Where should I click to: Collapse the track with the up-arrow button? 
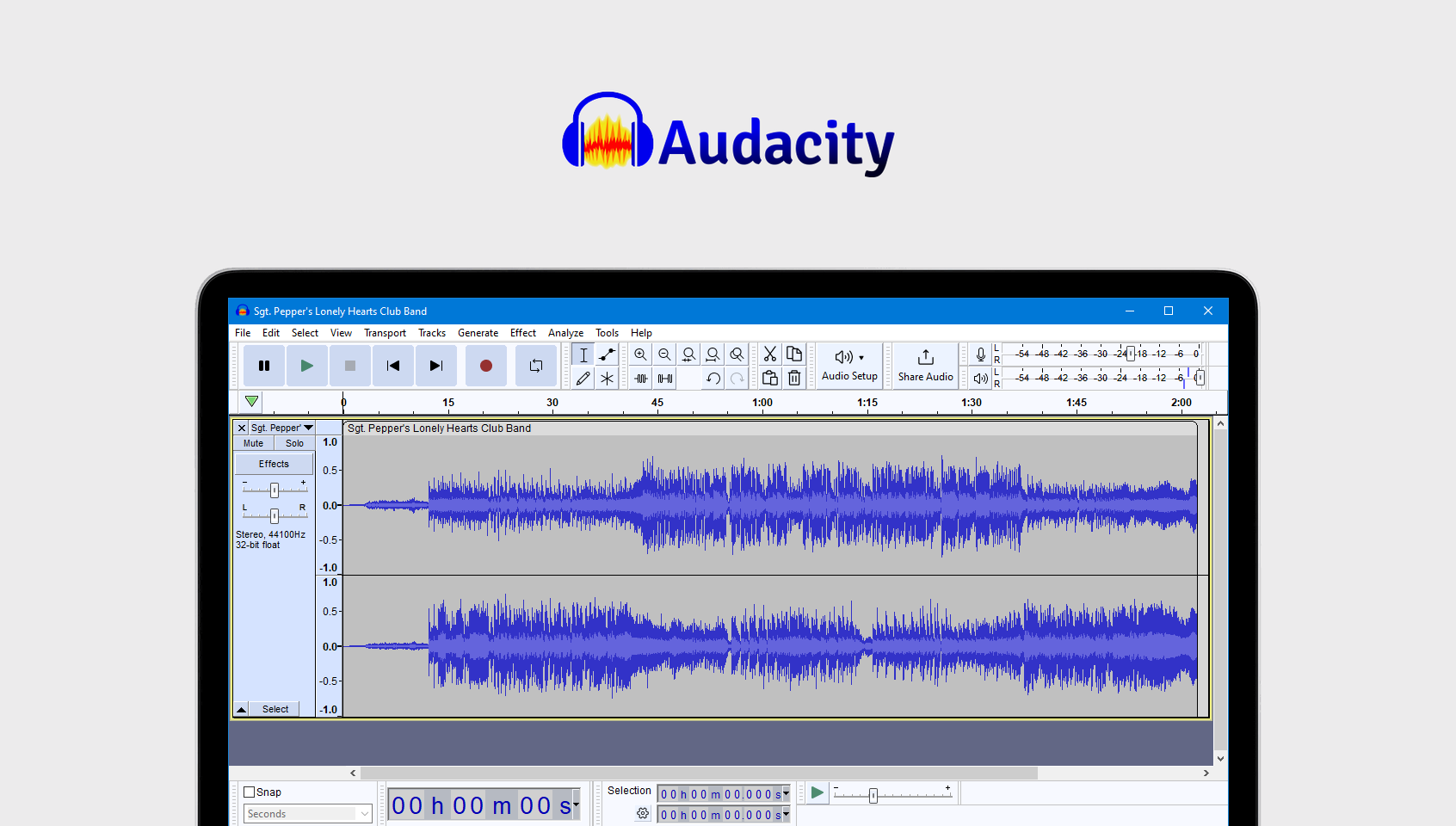pyautogui.click(x=242, y=709)
